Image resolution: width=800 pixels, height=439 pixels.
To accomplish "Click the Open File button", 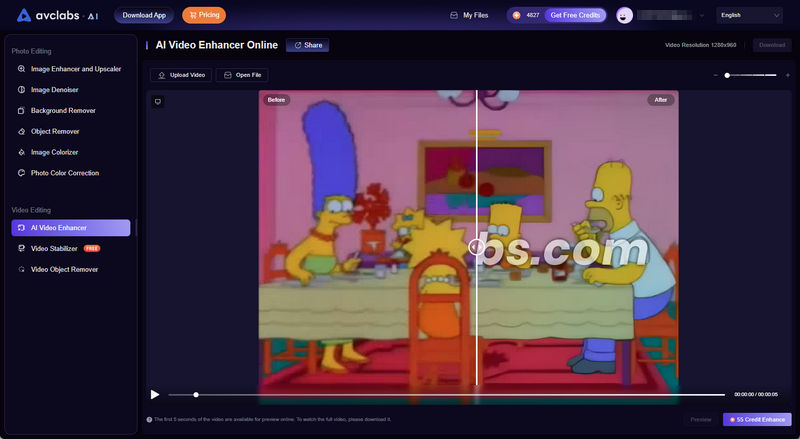I will [x=242, y=75].
